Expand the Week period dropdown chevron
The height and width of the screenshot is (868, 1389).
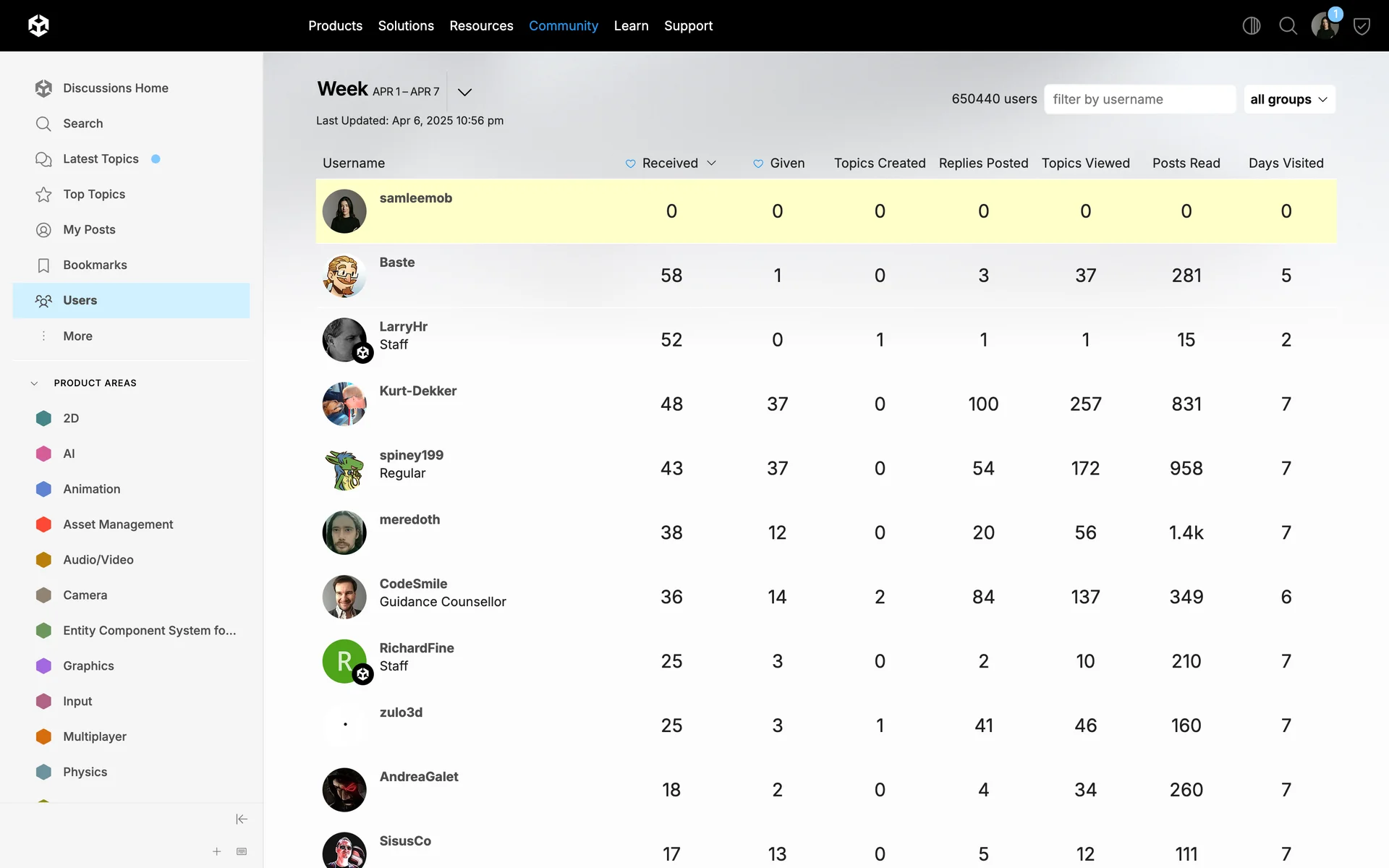464,92
